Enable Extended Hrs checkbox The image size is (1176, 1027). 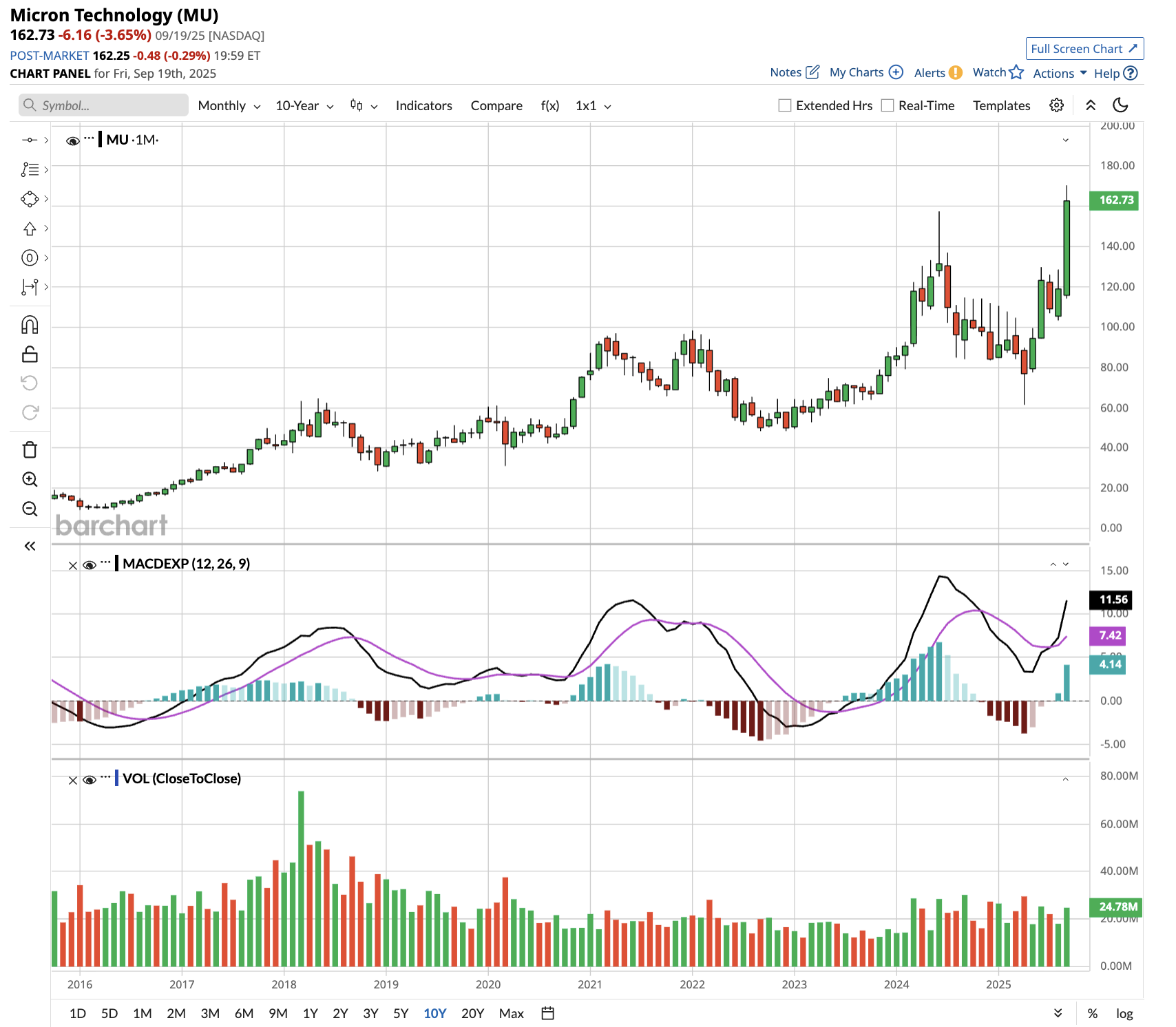coord(784,105)
